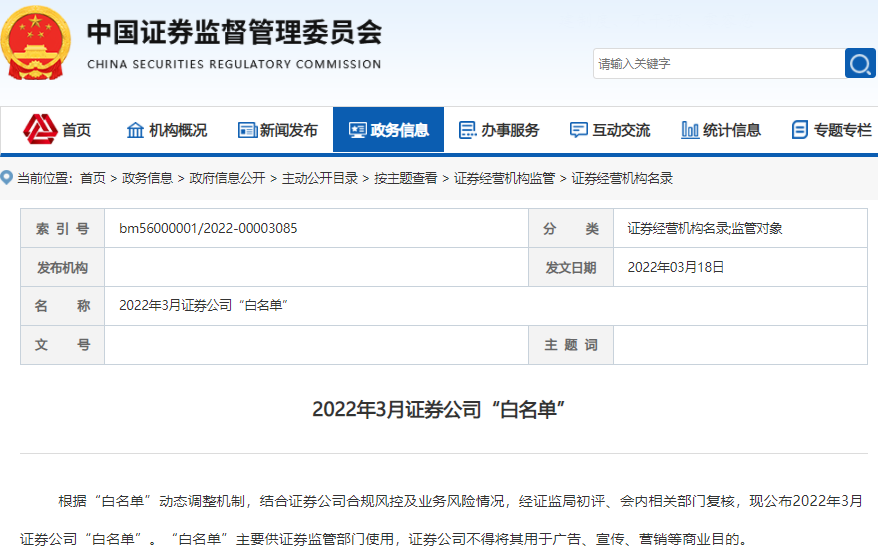Select the 政务信息 menu item

[389, 129]
